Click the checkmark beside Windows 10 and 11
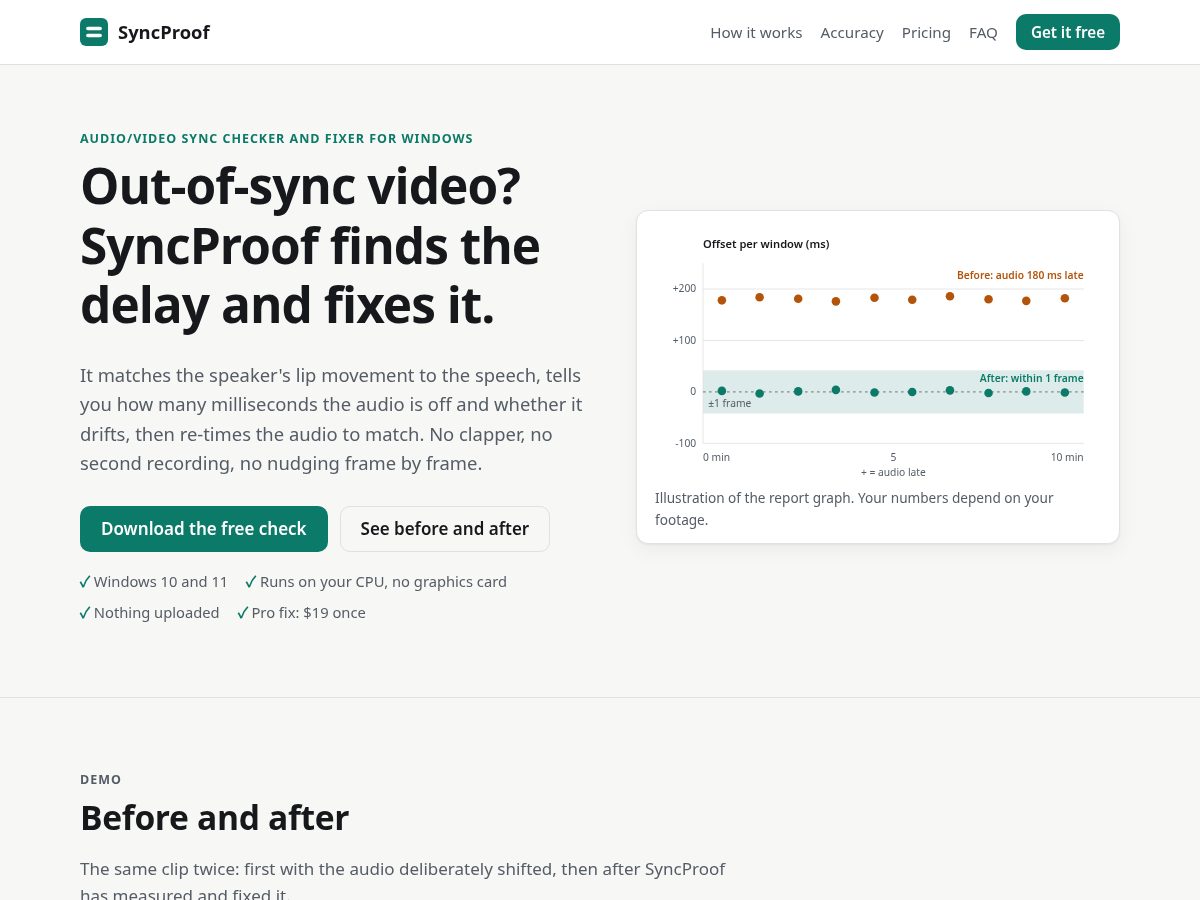 point(85,582)
